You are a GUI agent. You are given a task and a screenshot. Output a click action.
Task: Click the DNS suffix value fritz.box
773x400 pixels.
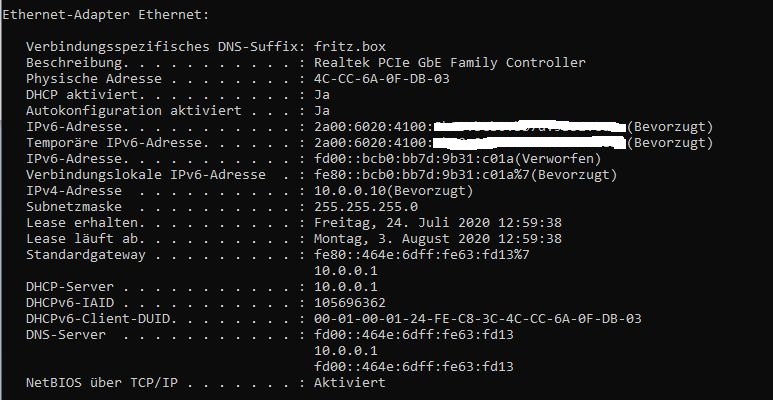pyautogui.click(x=350, y=47)
